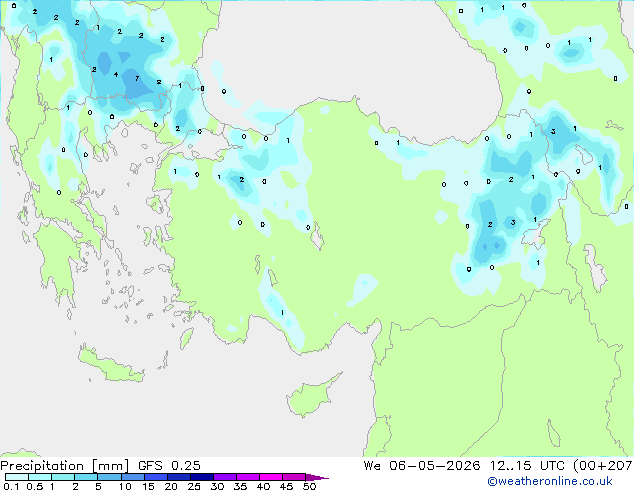Click the 'Precipitation [mm]' title text
634x490 pixels.
tap(65, 466)
